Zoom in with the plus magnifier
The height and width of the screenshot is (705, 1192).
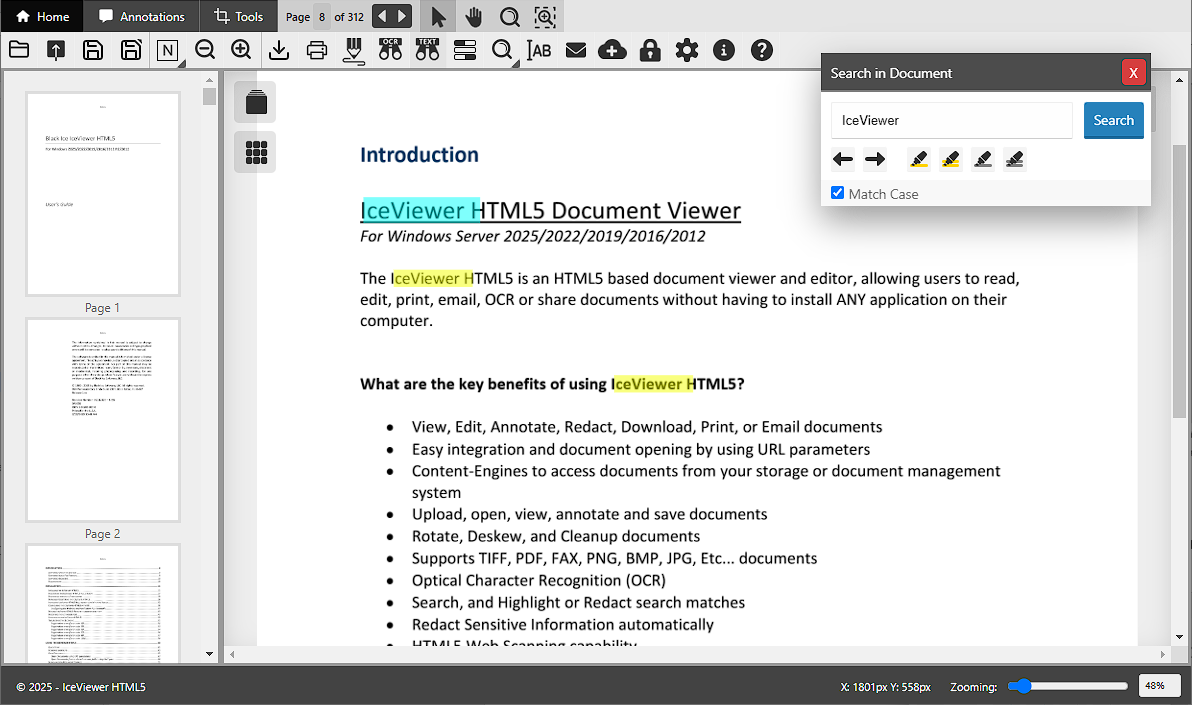click(x=241, y=50)
